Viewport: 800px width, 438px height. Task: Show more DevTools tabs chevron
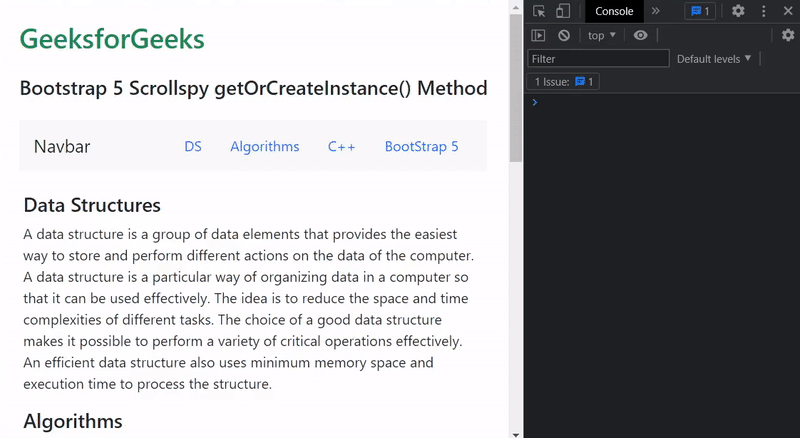(x=656, y=11)
